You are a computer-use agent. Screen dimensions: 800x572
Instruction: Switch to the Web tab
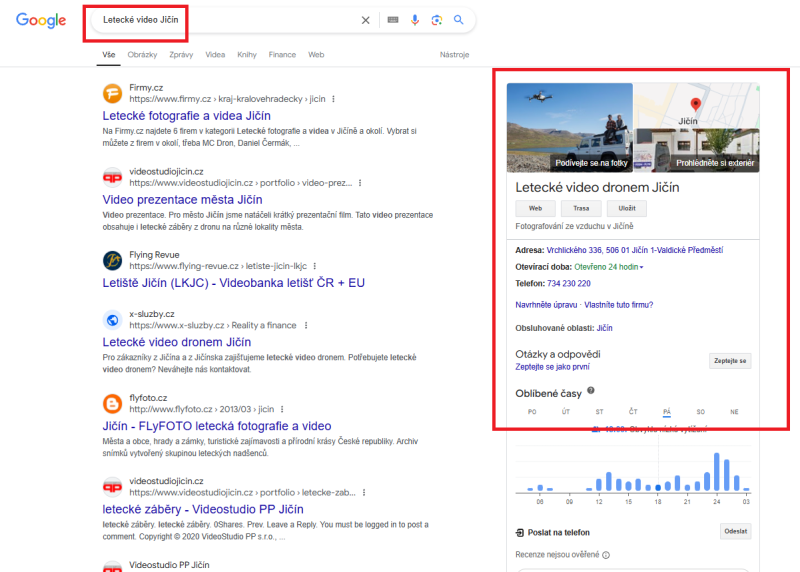click(x=316, y=55)
